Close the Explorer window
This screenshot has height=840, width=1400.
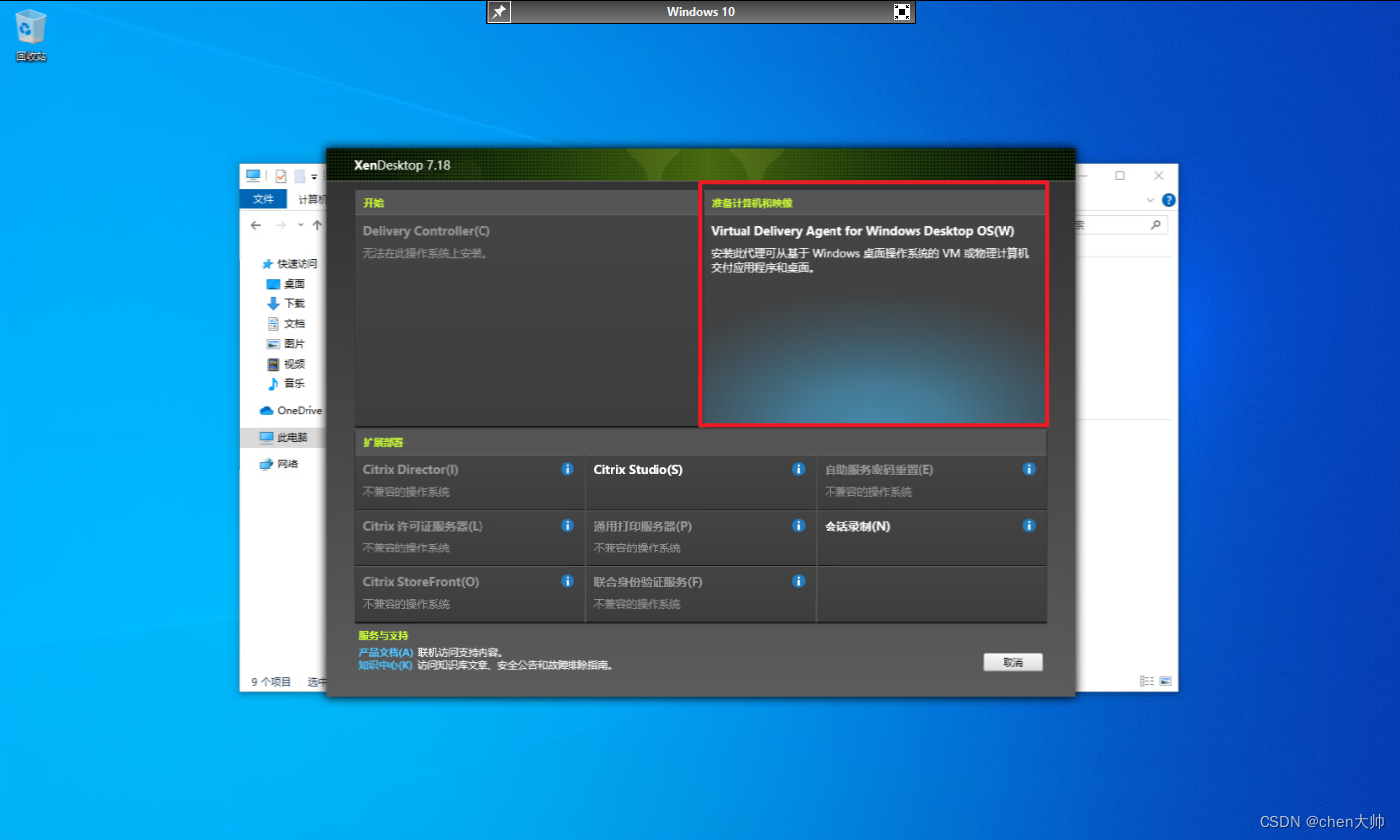(1159, 176)
